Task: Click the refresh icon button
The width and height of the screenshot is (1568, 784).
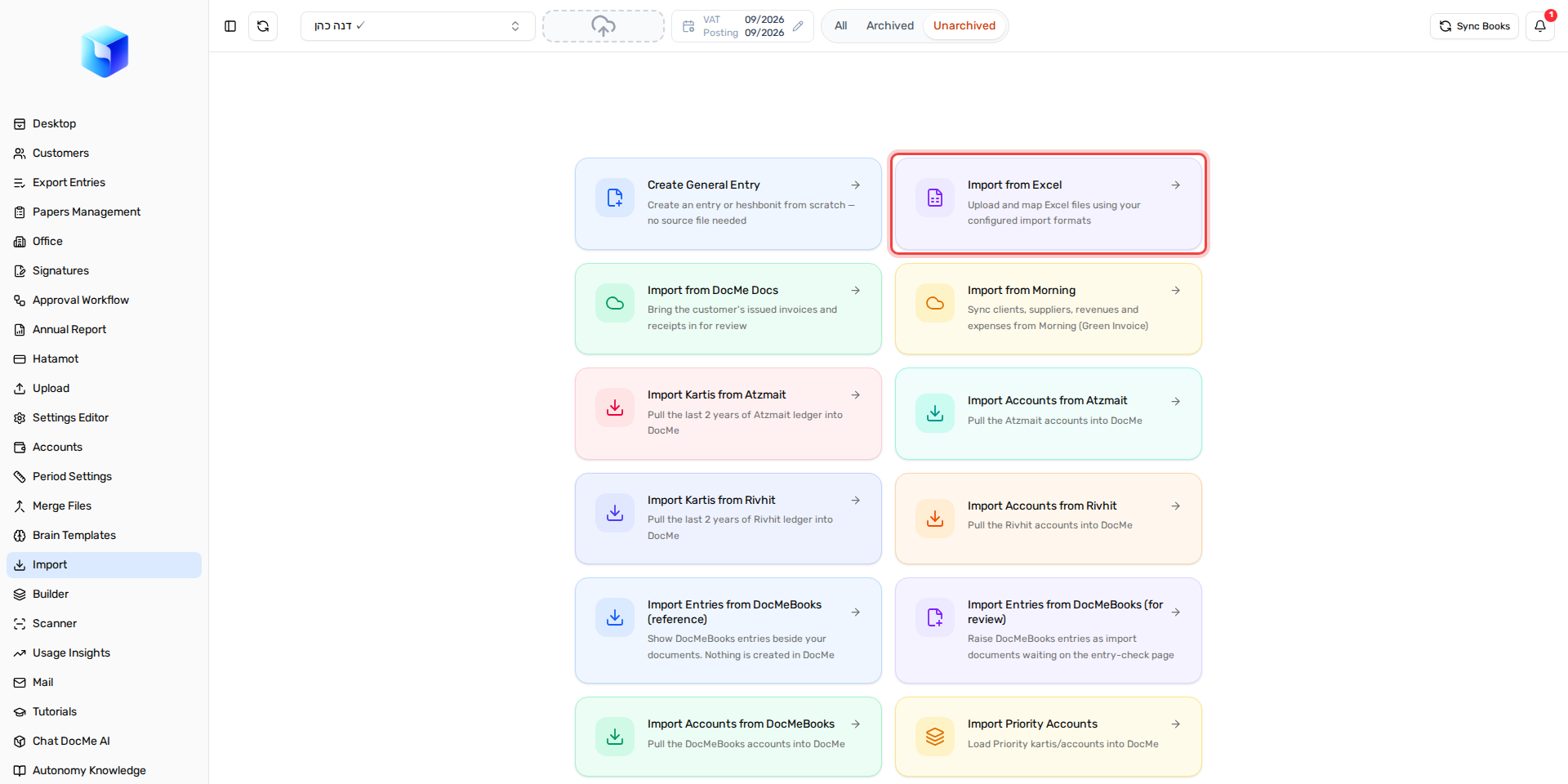Action: (263, 26)
